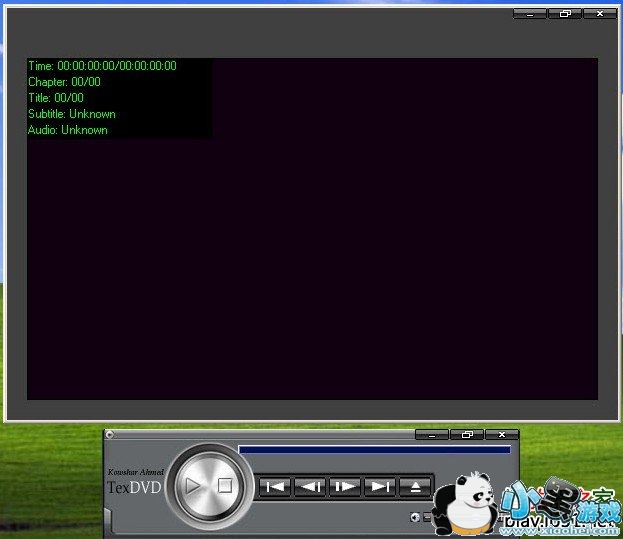Restore the TexDVD control panel window

[467, 435]
